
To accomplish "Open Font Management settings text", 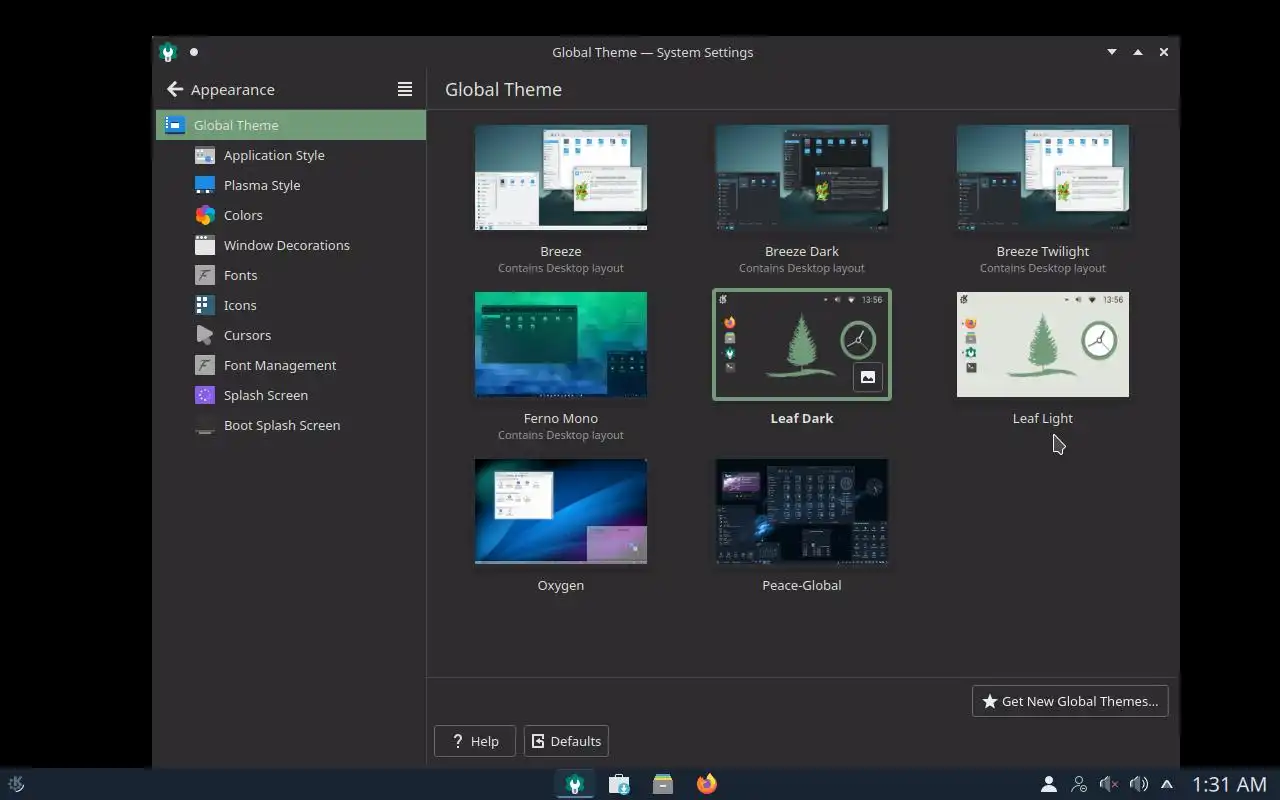I will (x=280, y=365).
